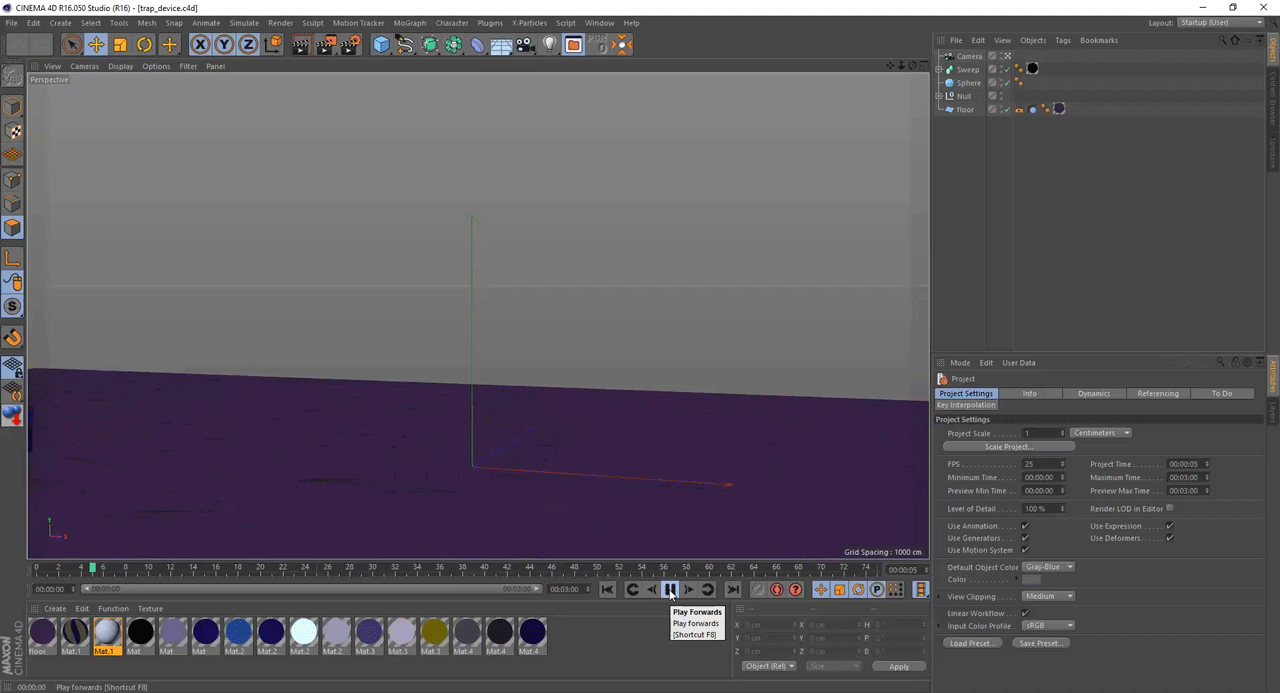
Task: Add a Cube primitive object
Action: tap(381, 44)
